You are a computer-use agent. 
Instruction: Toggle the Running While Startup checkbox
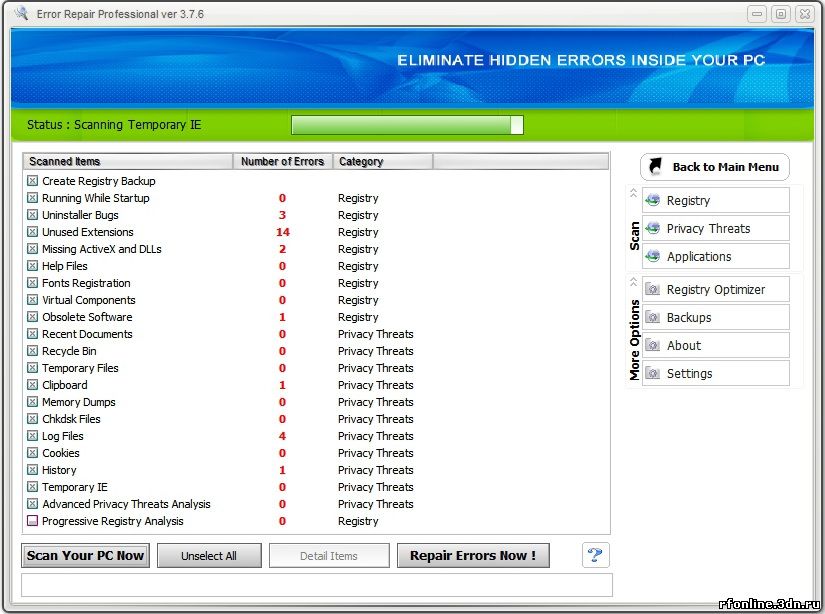pos(33,198)
